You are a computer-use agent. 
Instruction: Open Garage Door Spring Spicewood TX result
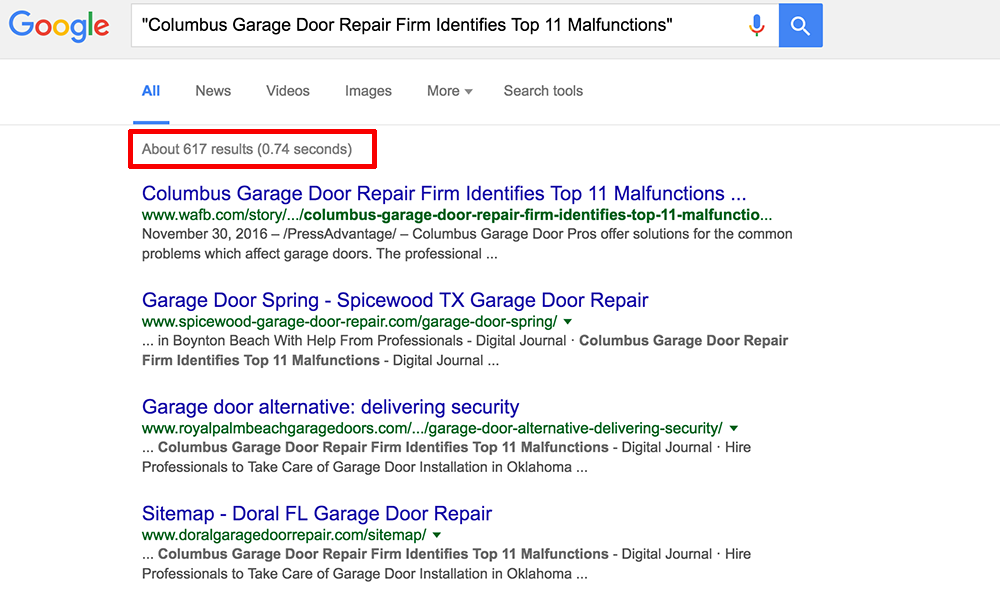click(x=395, y=300)
